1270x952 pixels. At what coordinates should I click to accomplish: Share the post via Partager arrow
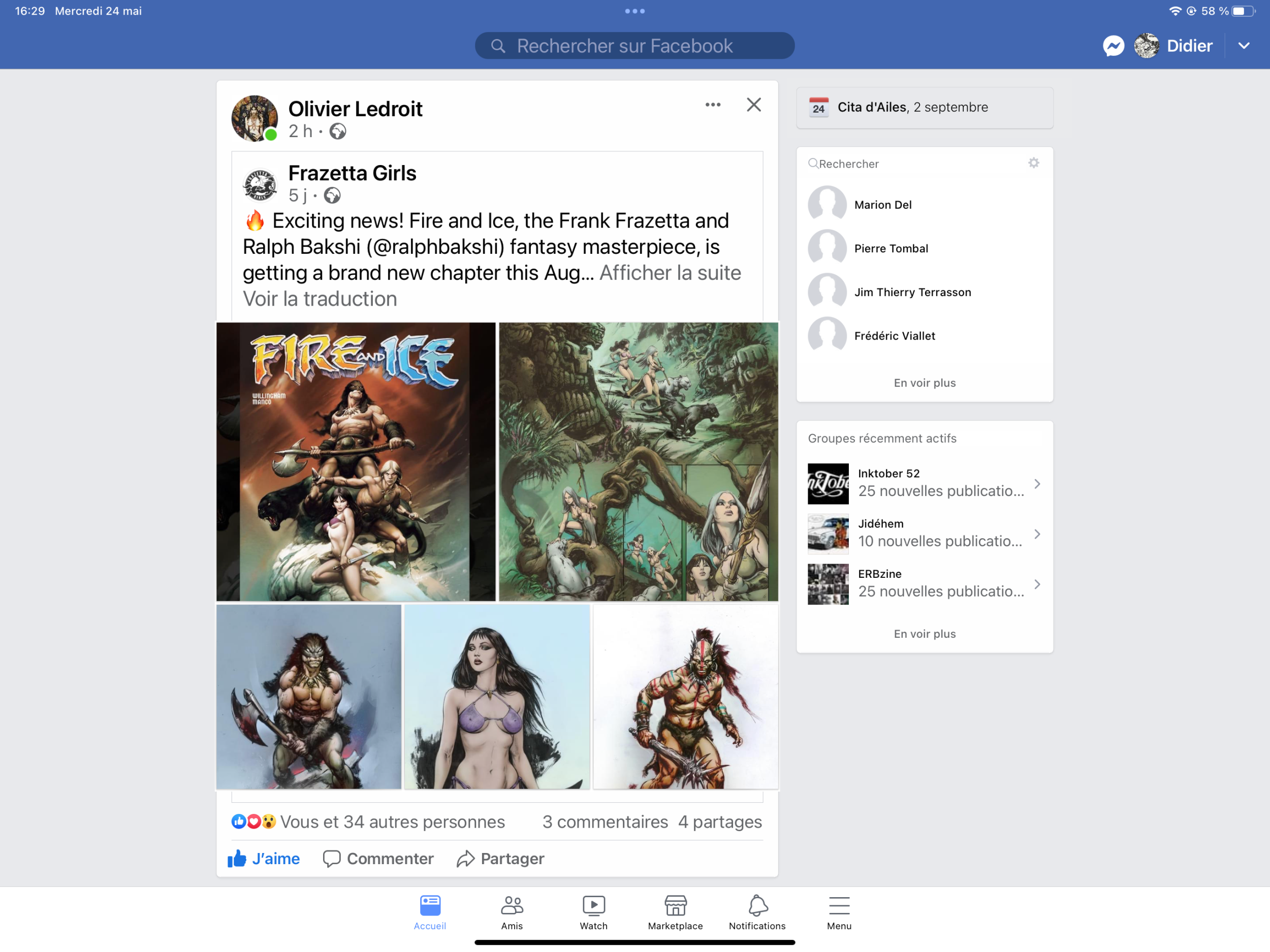tap(466, 859)
